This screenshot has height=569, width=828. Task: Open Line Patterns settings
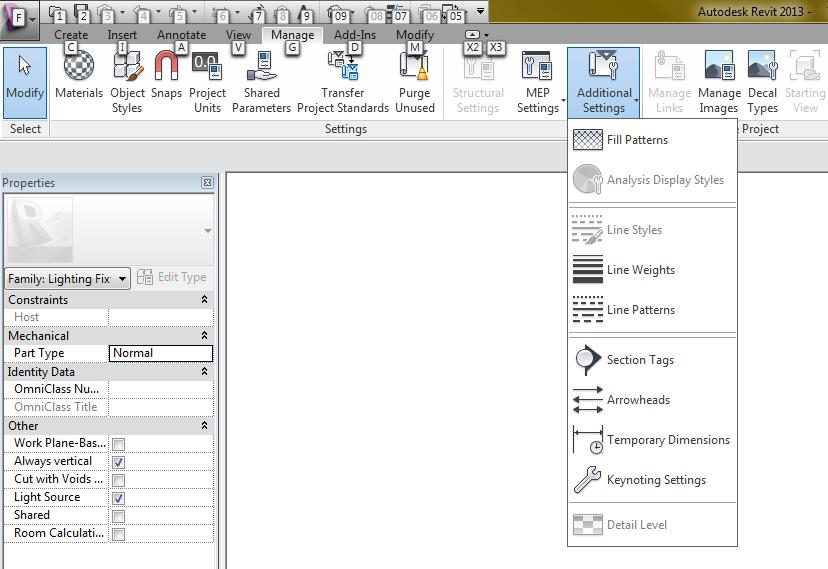(x=652, y=310)
